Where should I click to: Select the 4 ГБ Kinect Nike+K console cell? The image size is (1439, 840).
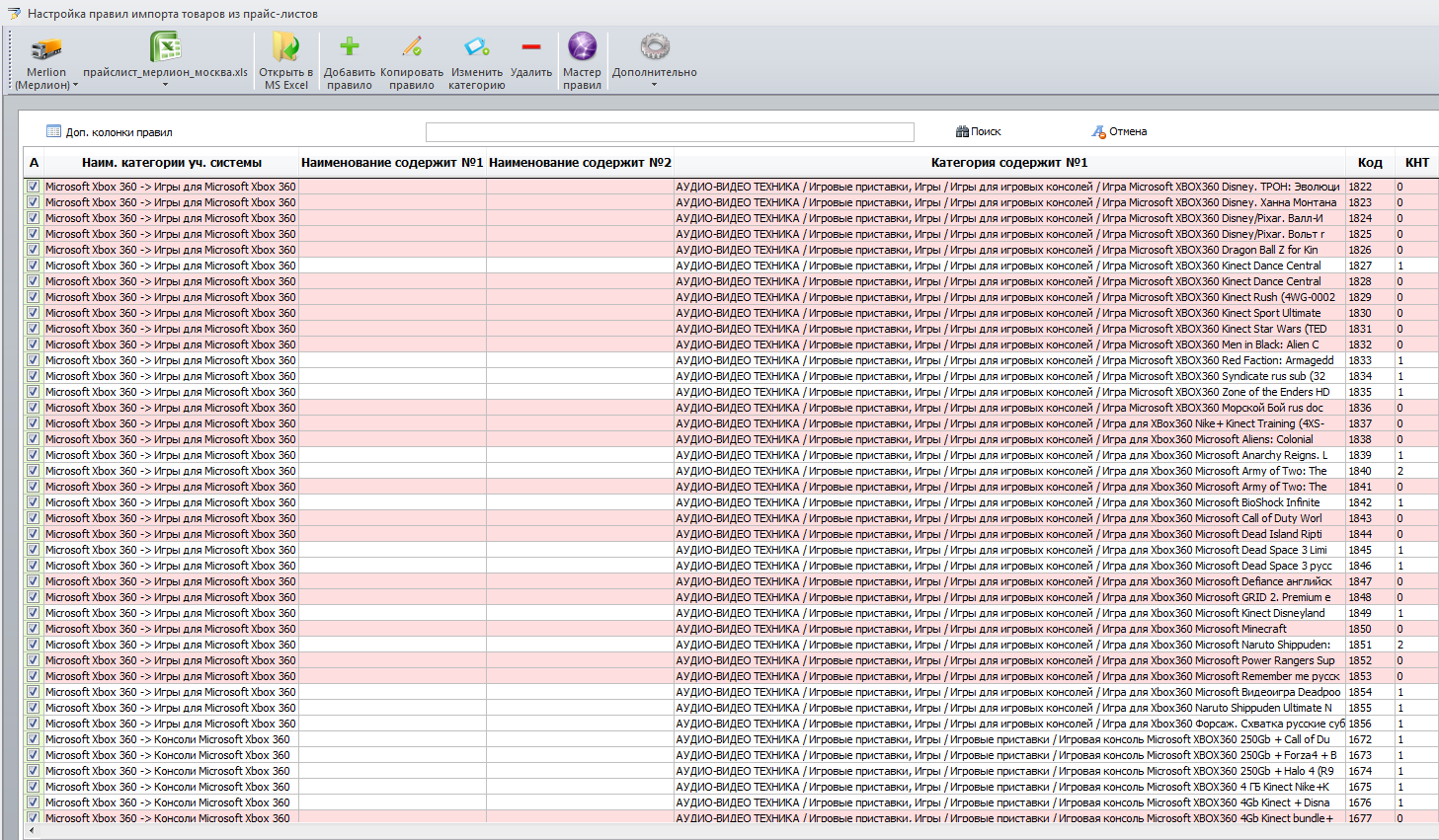pyautogui.click(x=1009, y=787)
